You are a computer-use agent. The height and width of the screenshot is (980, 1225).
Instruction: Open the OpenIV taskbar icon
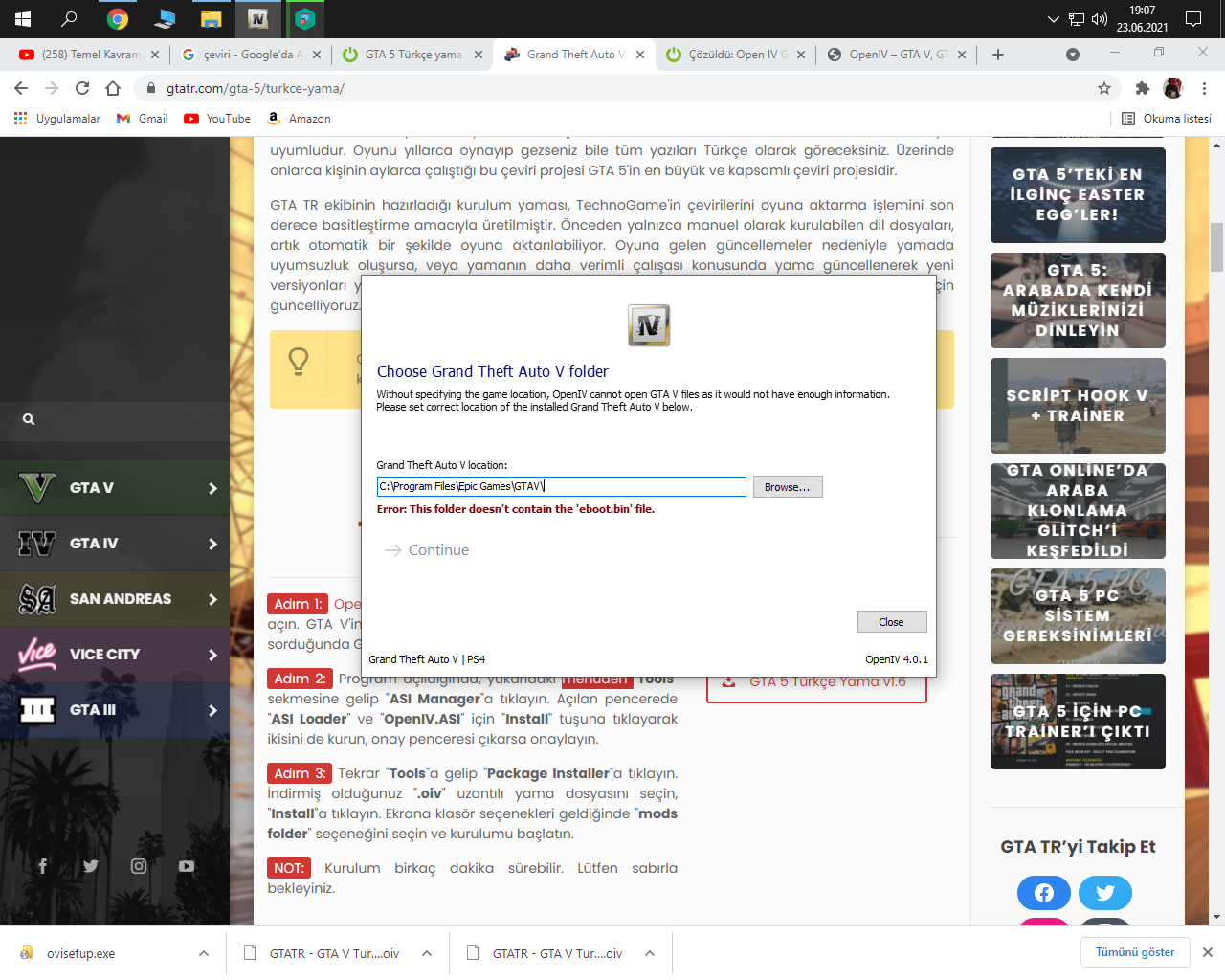[x=258, y=19]
